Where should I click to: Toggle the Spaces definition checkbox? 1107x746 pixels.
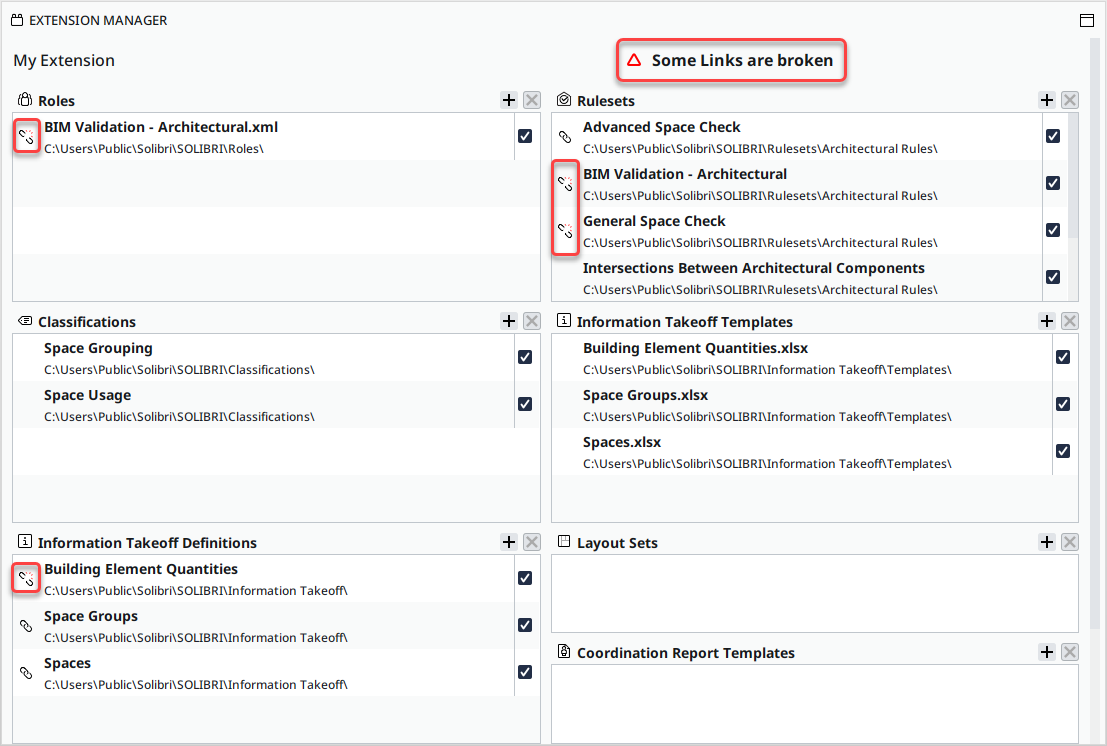525,673
